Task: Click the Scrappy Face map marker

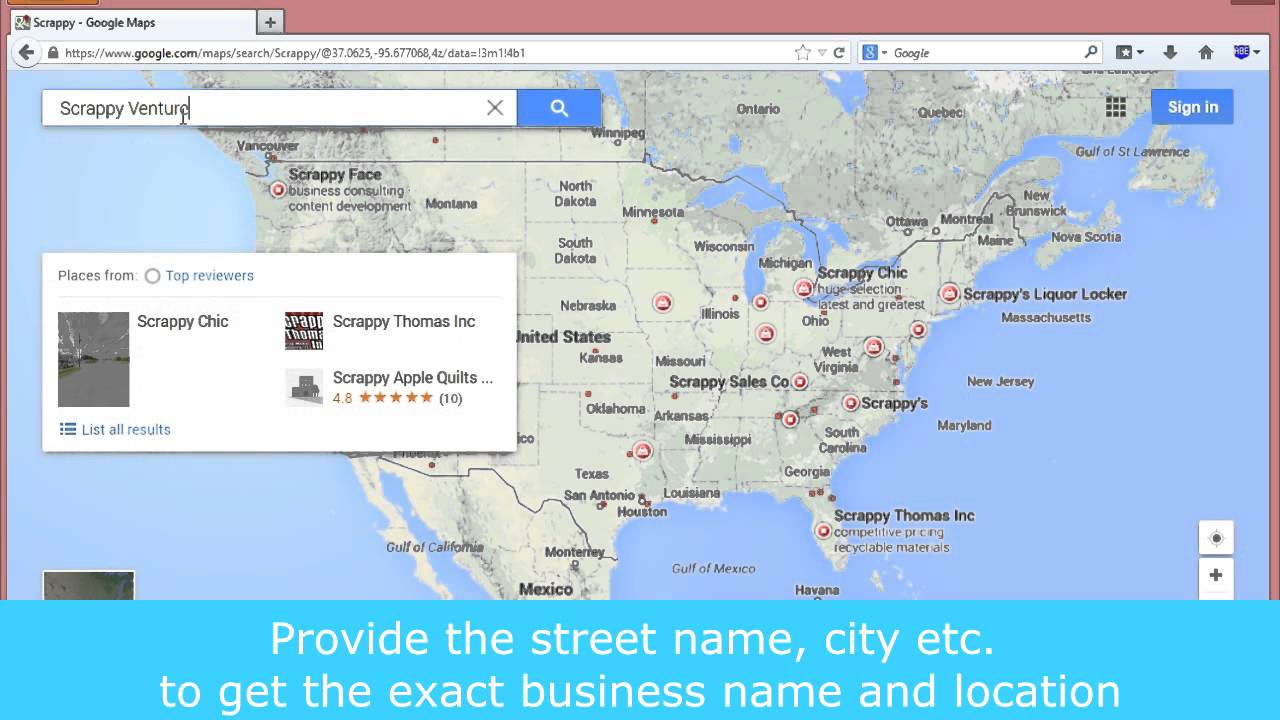Action: click(279, 189)
